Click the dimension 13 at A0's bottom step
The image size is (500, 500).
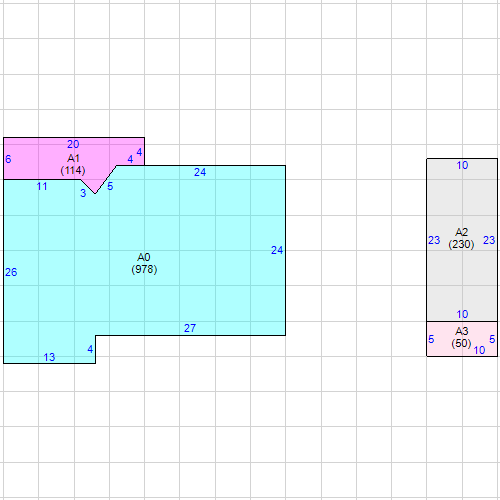point(49,357)
